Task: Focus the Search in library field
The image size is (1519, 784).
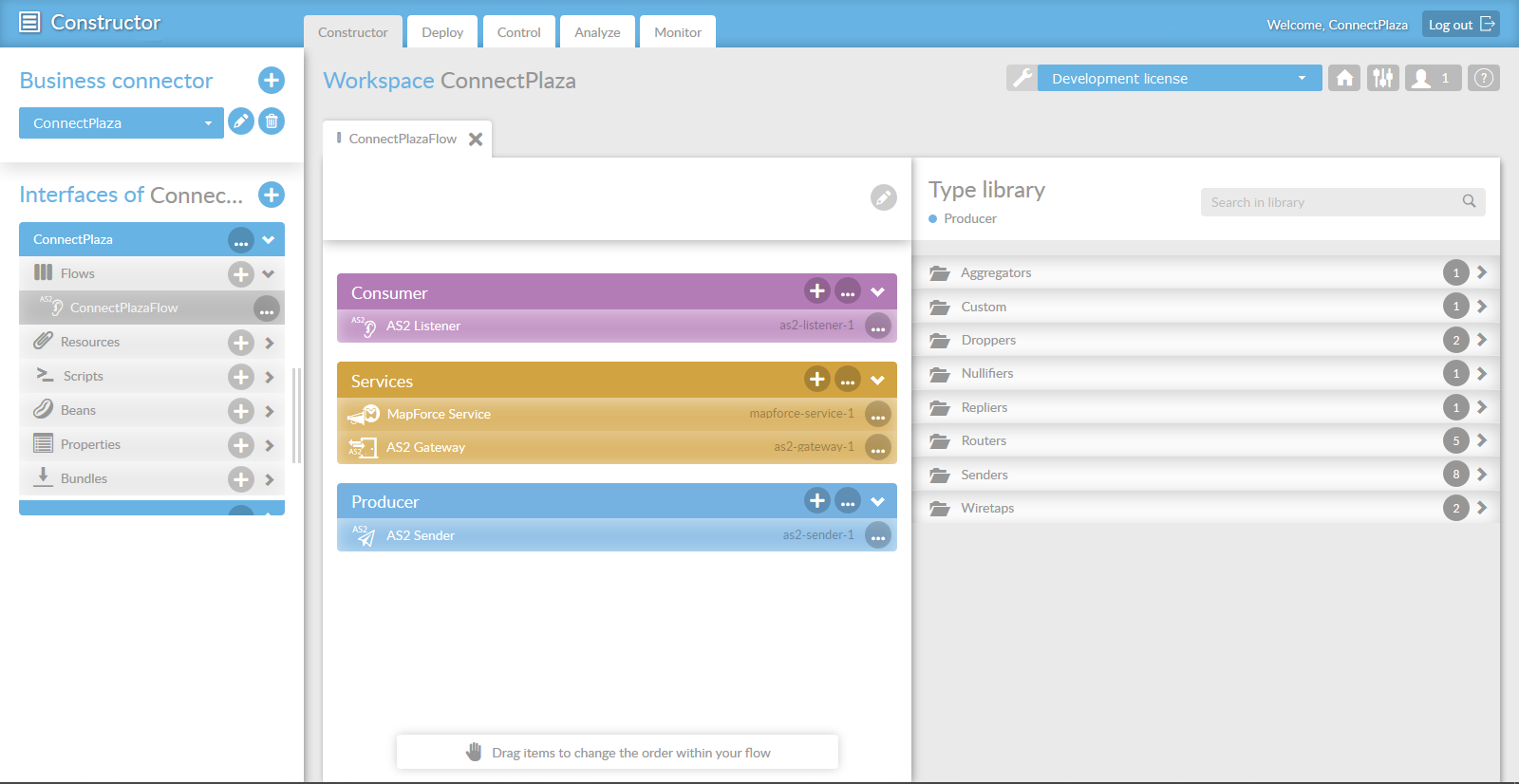Action: pyautogui.click(x=1343, y=201)
